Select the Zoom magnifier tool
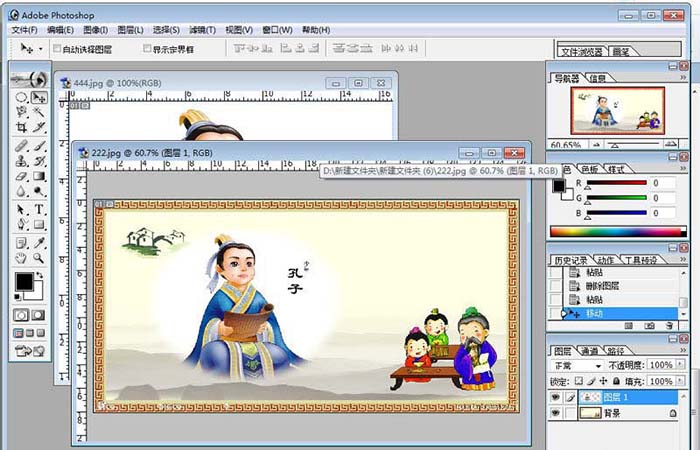Viewport: 700px width, 450px height. click(x=39, y=258)
